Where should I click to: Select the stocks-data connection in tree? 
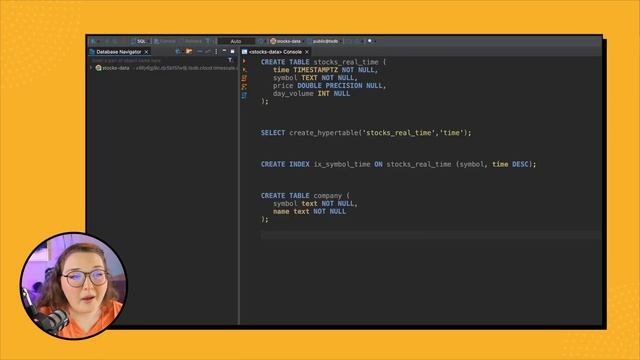[x=116, y=68]
